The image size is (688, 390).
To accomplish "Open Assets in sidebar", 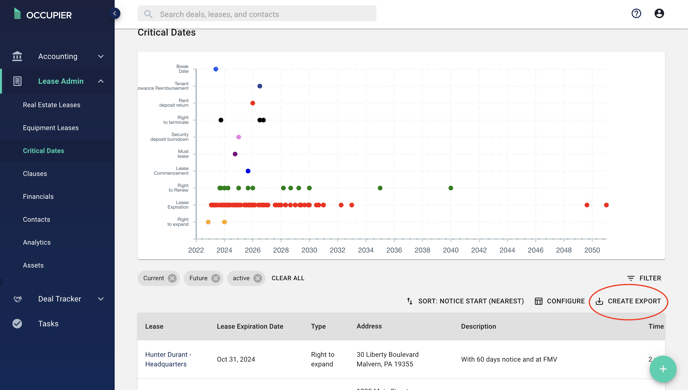I will [x=33, y=265].
